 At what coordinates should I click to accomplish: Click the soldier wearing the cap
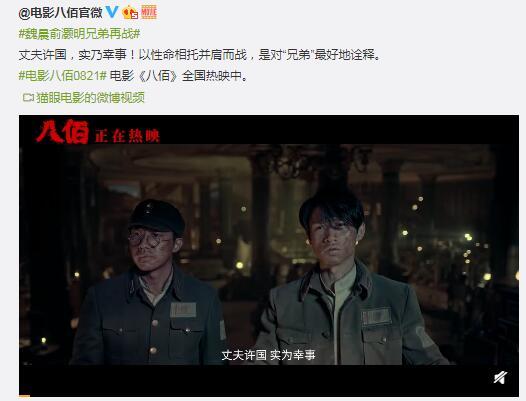(x=148, y=282)
